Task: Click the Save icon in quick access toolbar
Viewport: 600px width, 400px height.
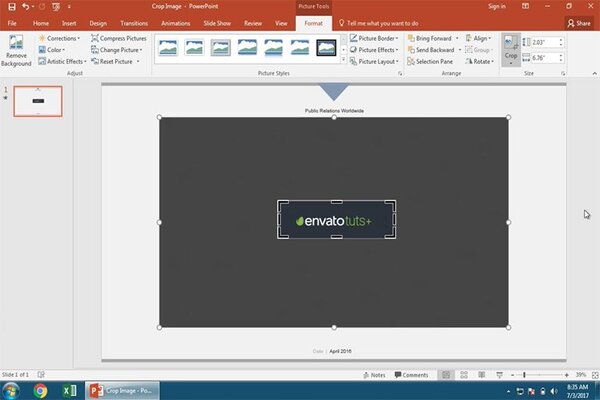Action: (x=12, y=7)
